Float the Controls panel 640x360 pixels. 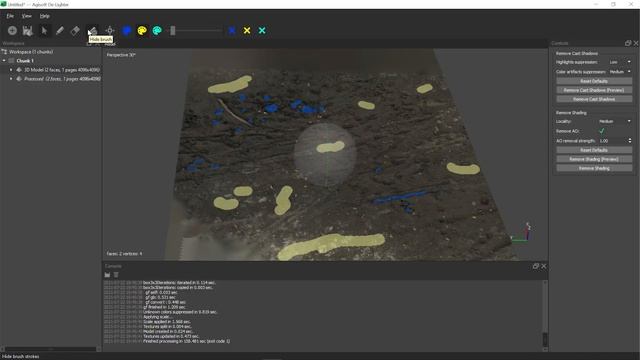tap(628, 43)
